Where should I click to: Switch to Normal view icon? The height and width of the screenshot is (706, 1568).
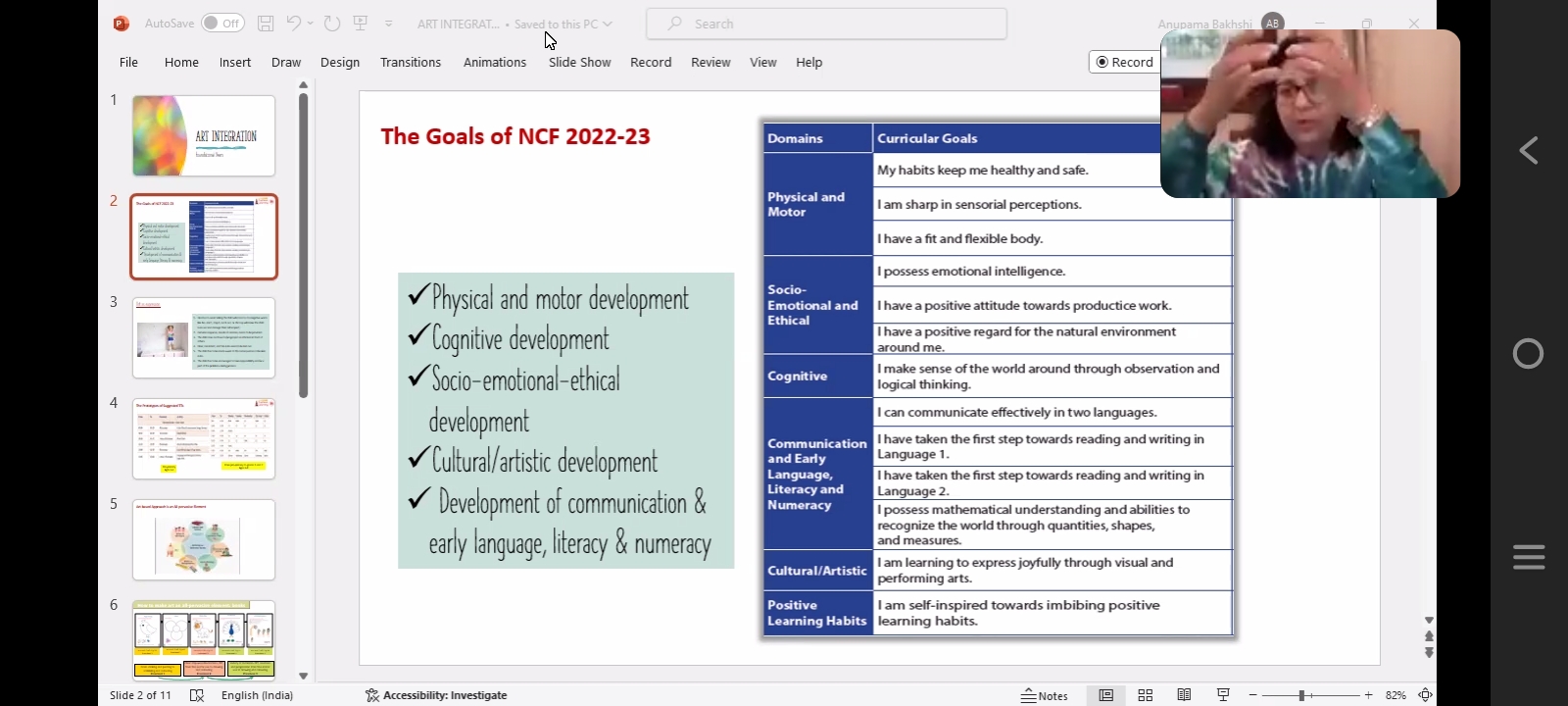pyautogui.click(x=1105, y=695)
